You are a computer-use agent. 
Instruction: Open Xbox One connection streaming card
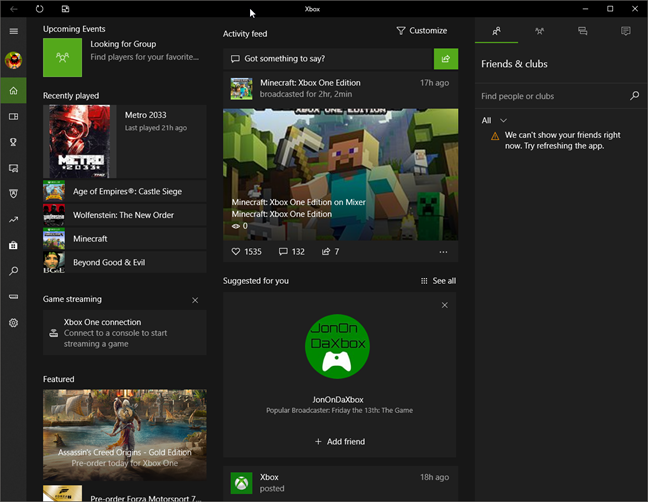(124, 333)
